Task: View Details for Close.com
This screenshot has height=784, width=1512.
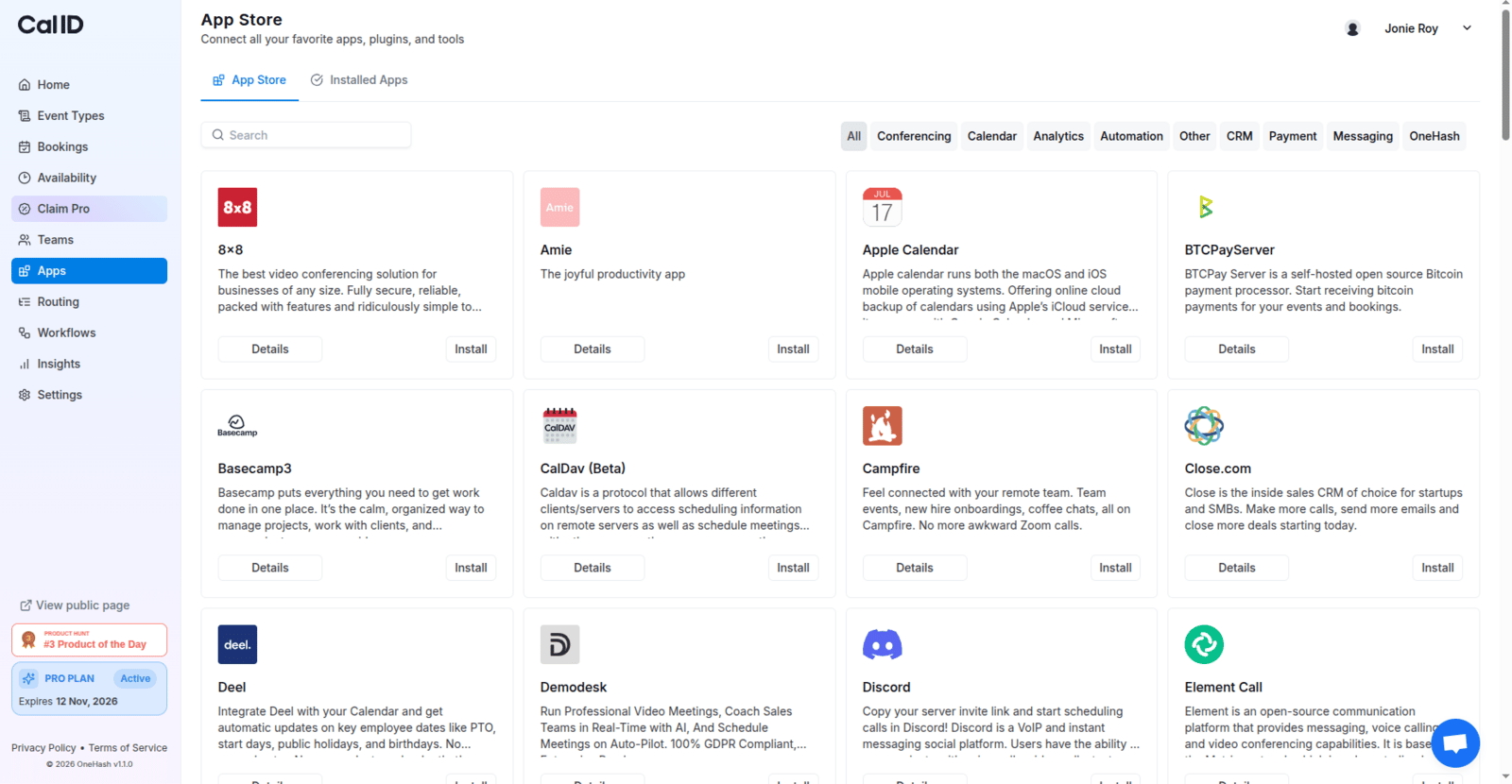Action: (x=1237, y=568)
